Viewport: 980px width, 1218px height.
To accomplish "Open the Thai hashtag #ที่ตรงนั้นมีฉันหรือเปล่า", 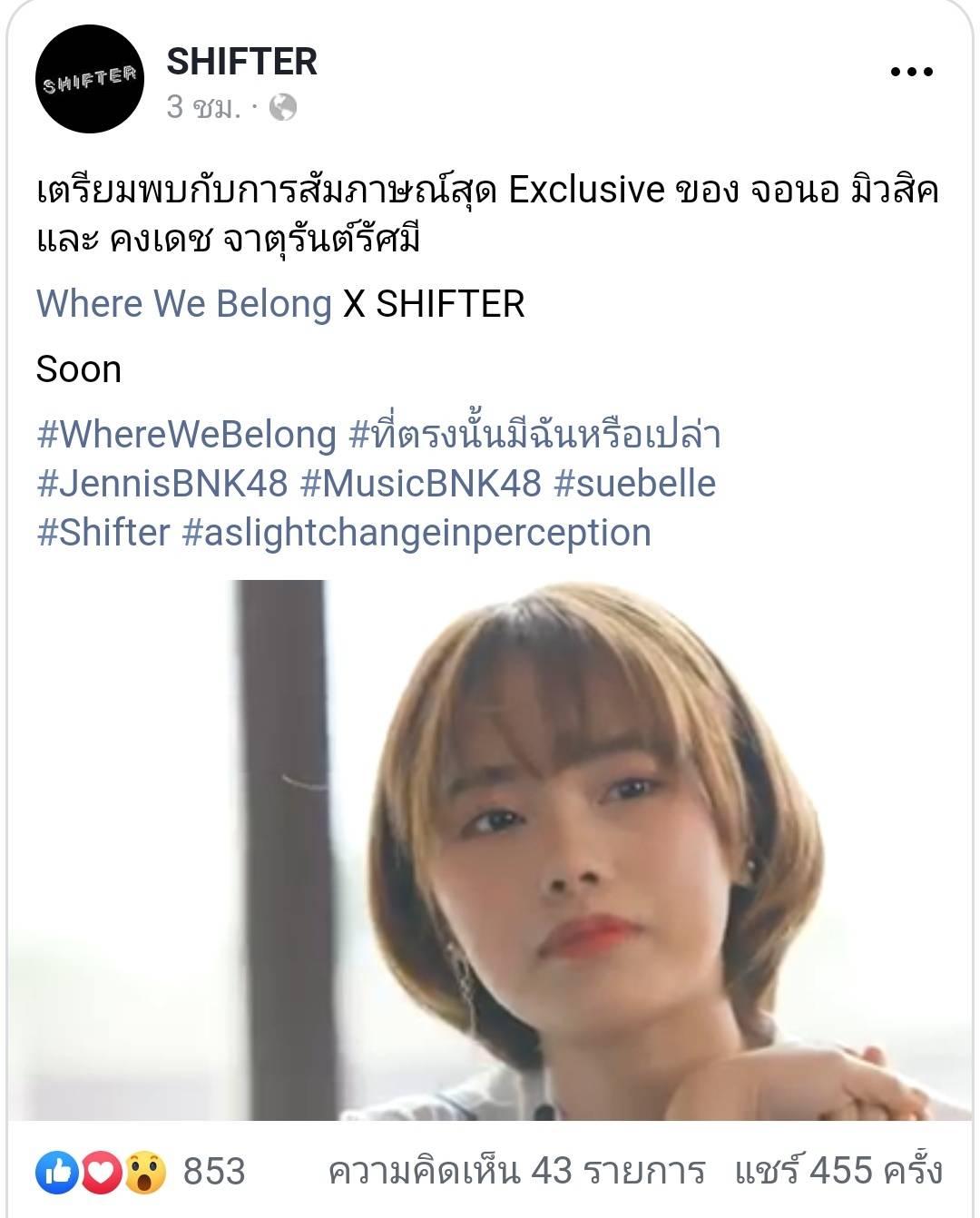I will 534,434.
